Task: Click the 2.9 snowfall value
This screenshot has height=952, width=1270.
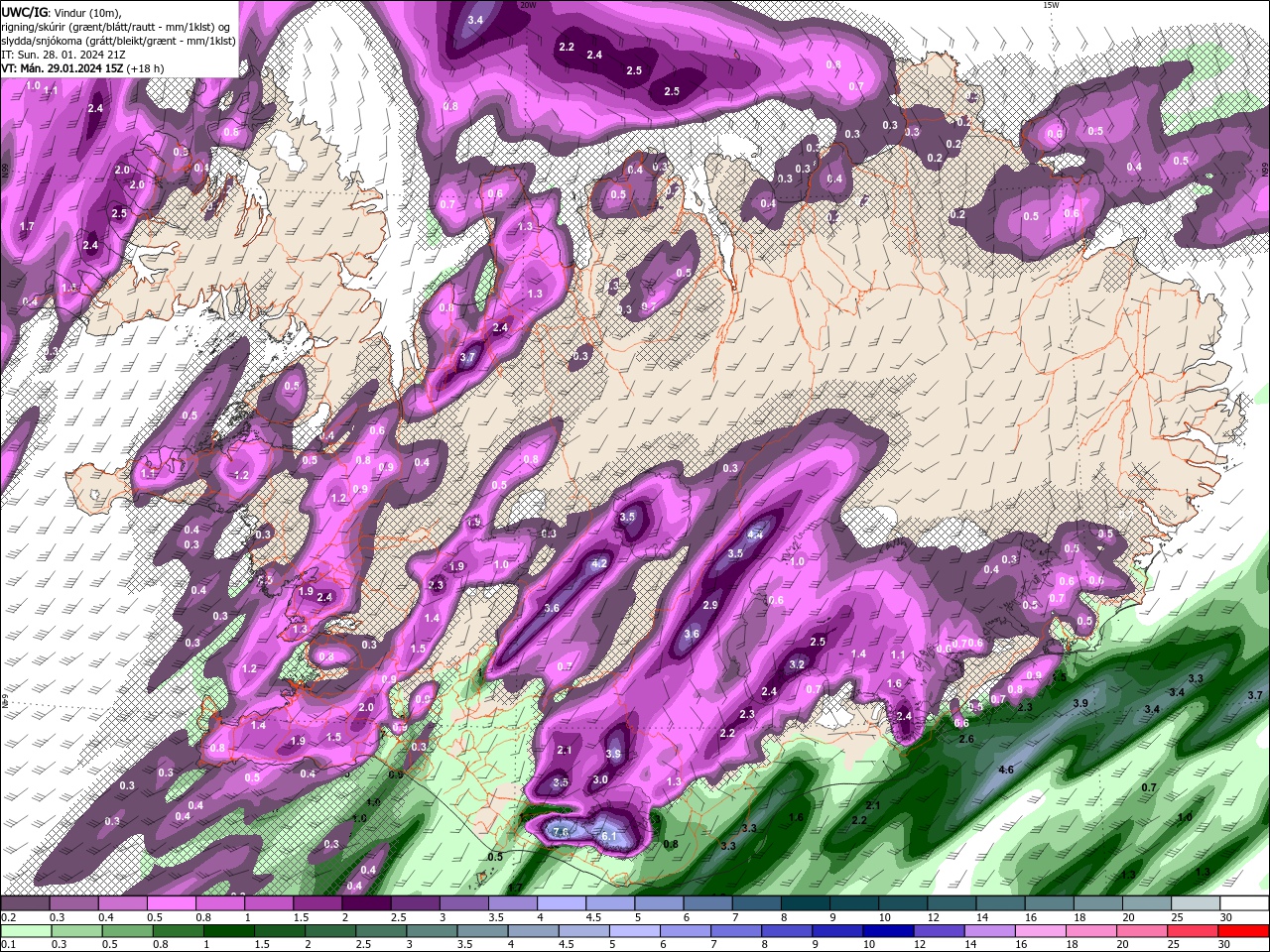Action: coord(710,605)
